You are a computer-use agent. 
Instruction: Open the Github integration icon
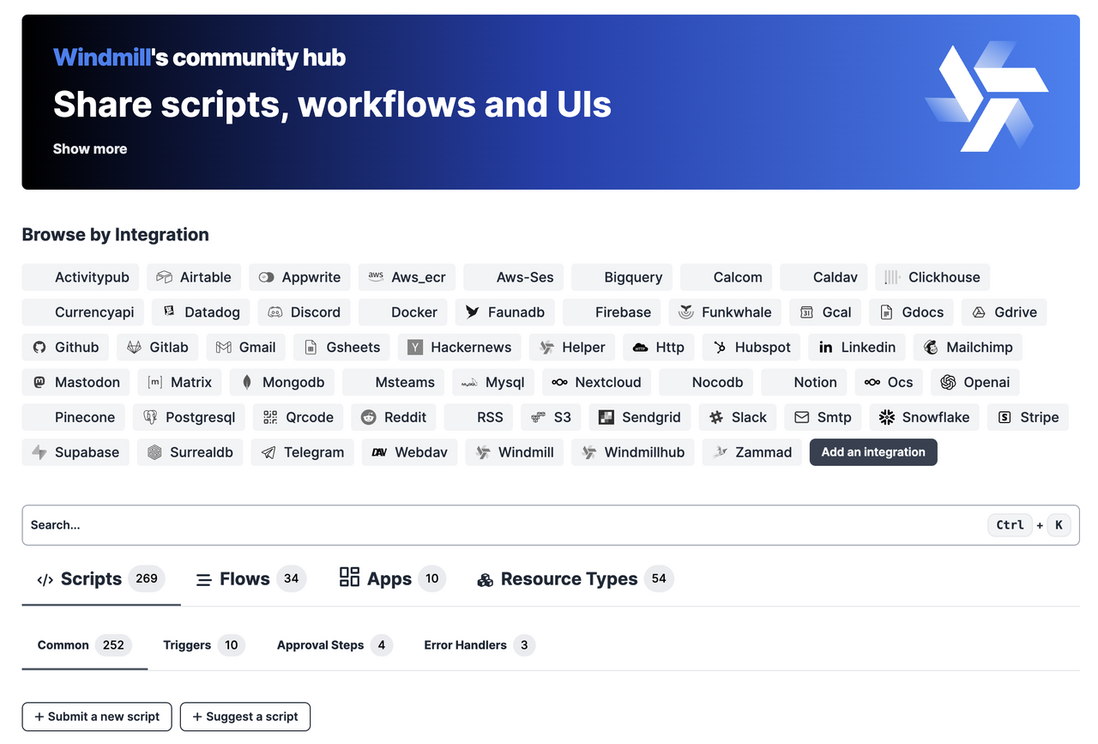(x=39, y=347)
